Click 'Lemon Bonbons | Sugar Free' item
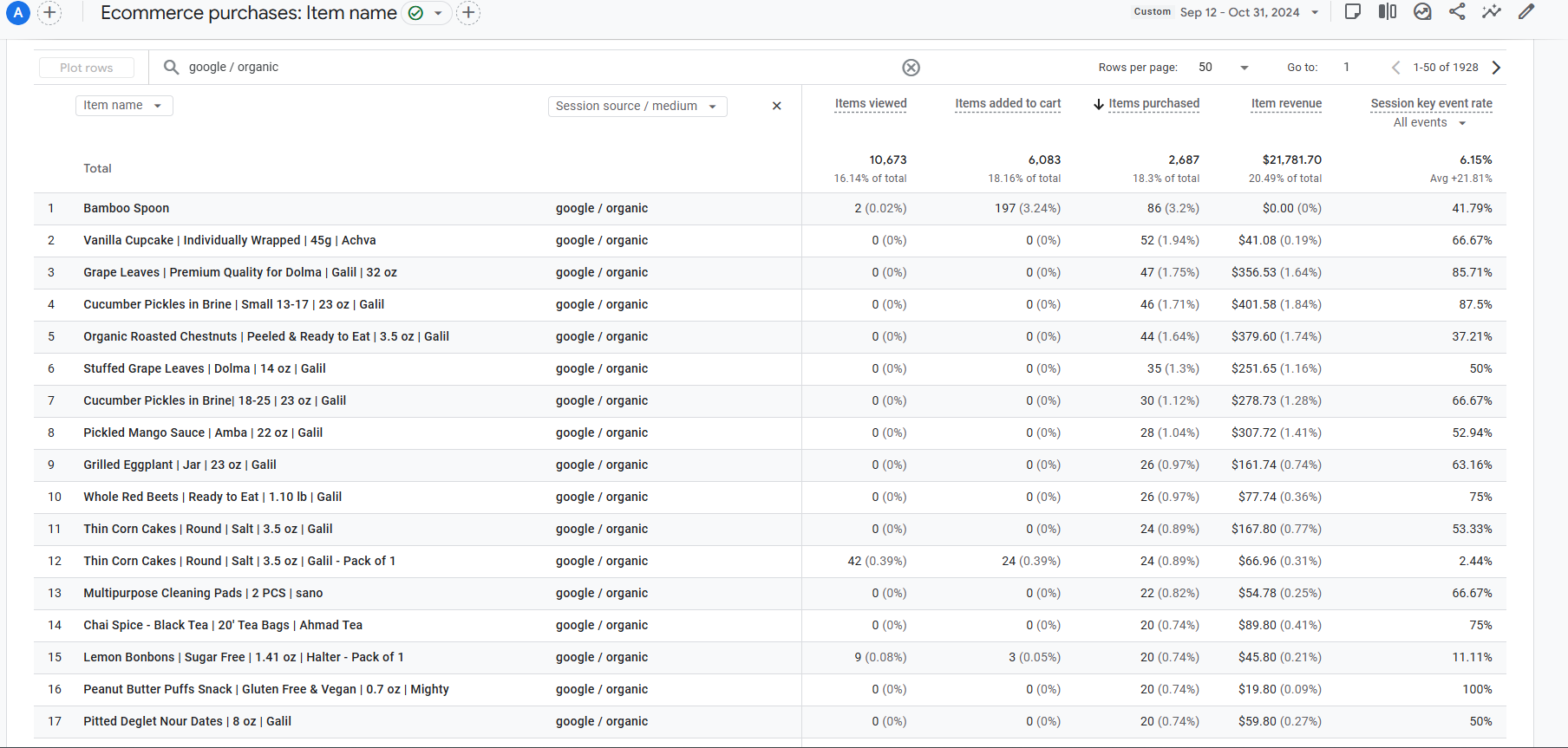The image size is (1568, 748). coord(244,658)
